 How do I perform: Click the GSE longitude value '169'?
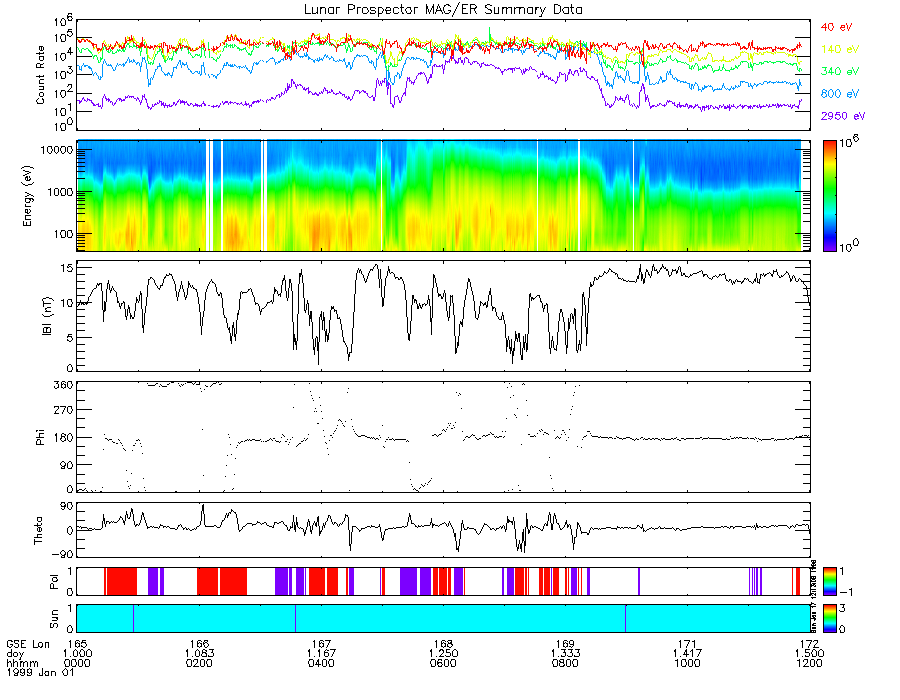(x=565, y=644)
